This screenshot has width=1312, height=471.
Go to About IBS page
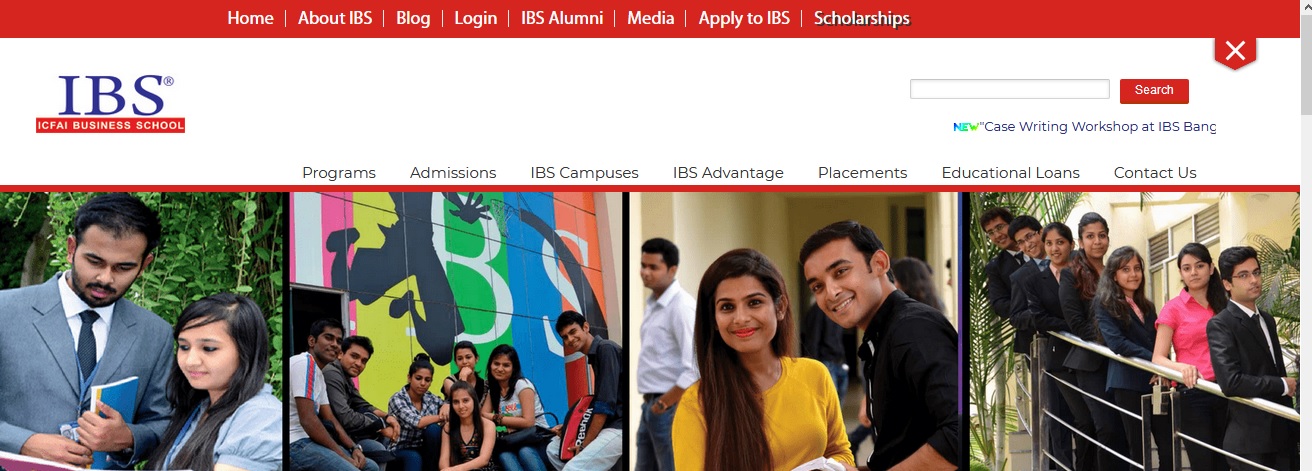pos(335,18)
